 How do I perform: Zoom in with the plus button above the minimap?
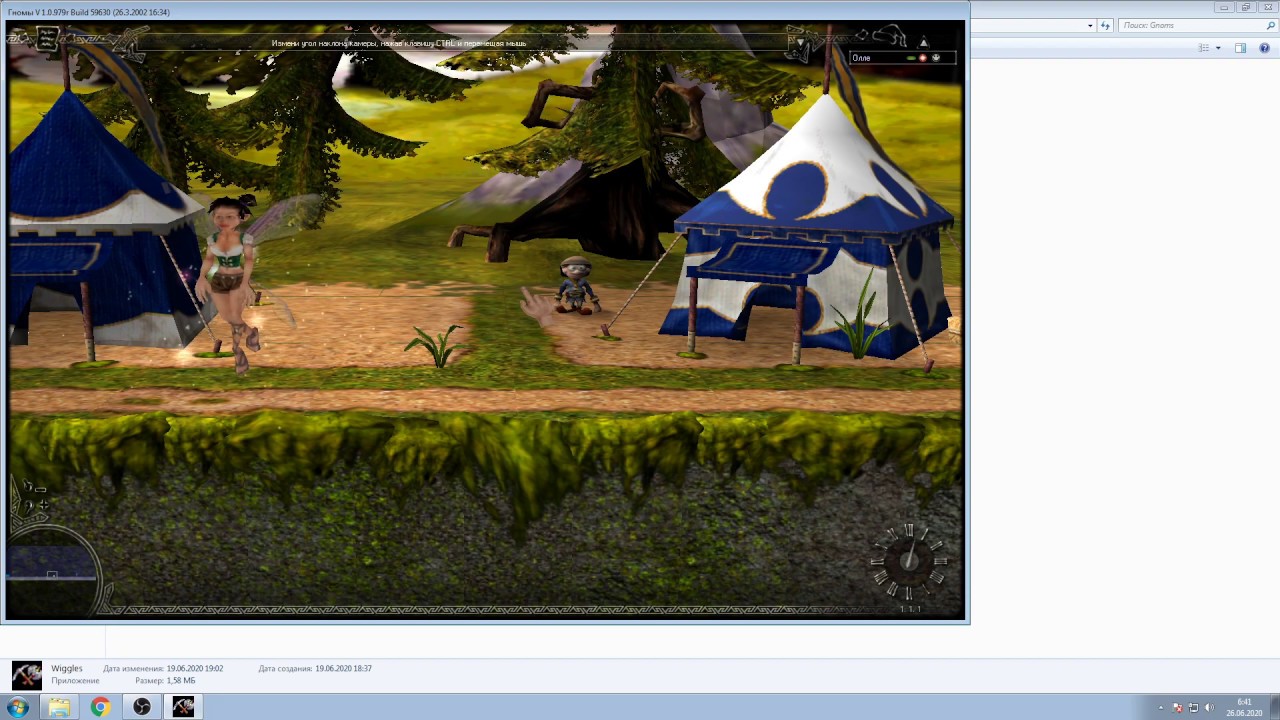tap(44, 505)
